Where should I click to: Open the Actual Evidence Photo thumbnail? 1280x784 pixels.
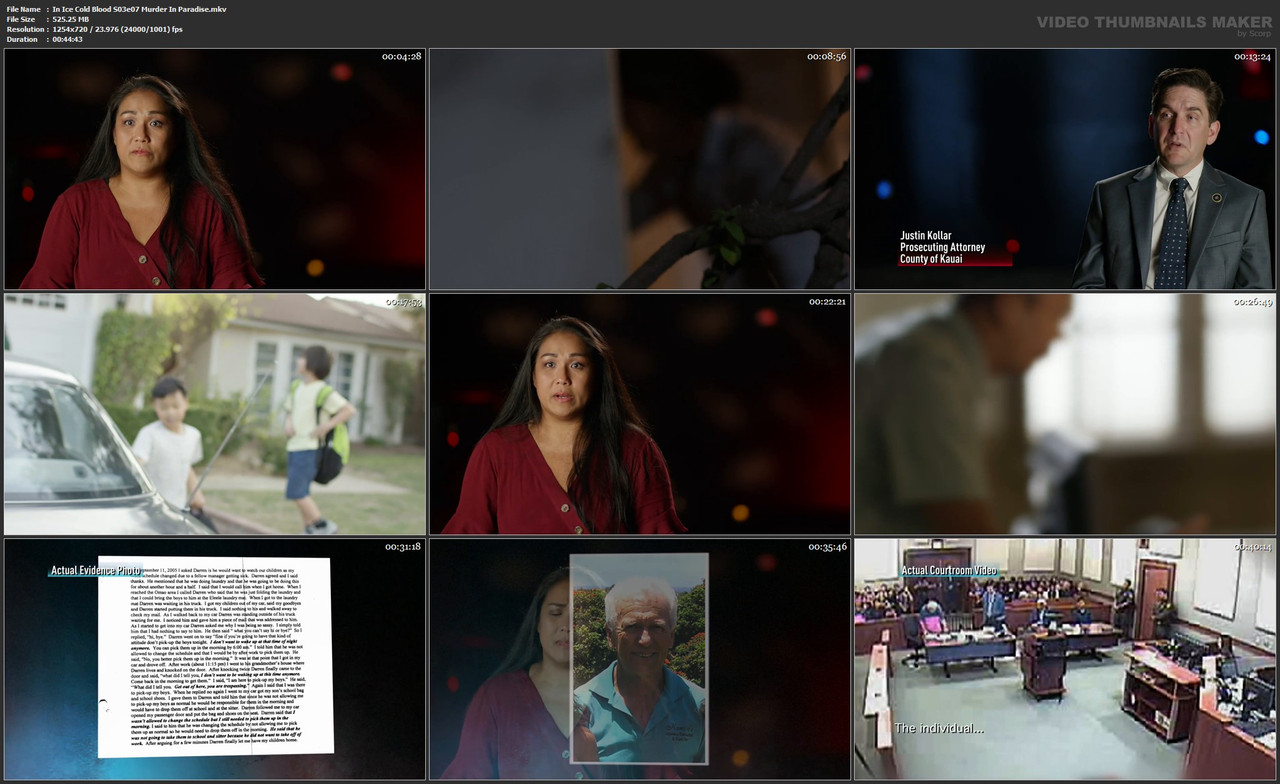pos(215,659)
